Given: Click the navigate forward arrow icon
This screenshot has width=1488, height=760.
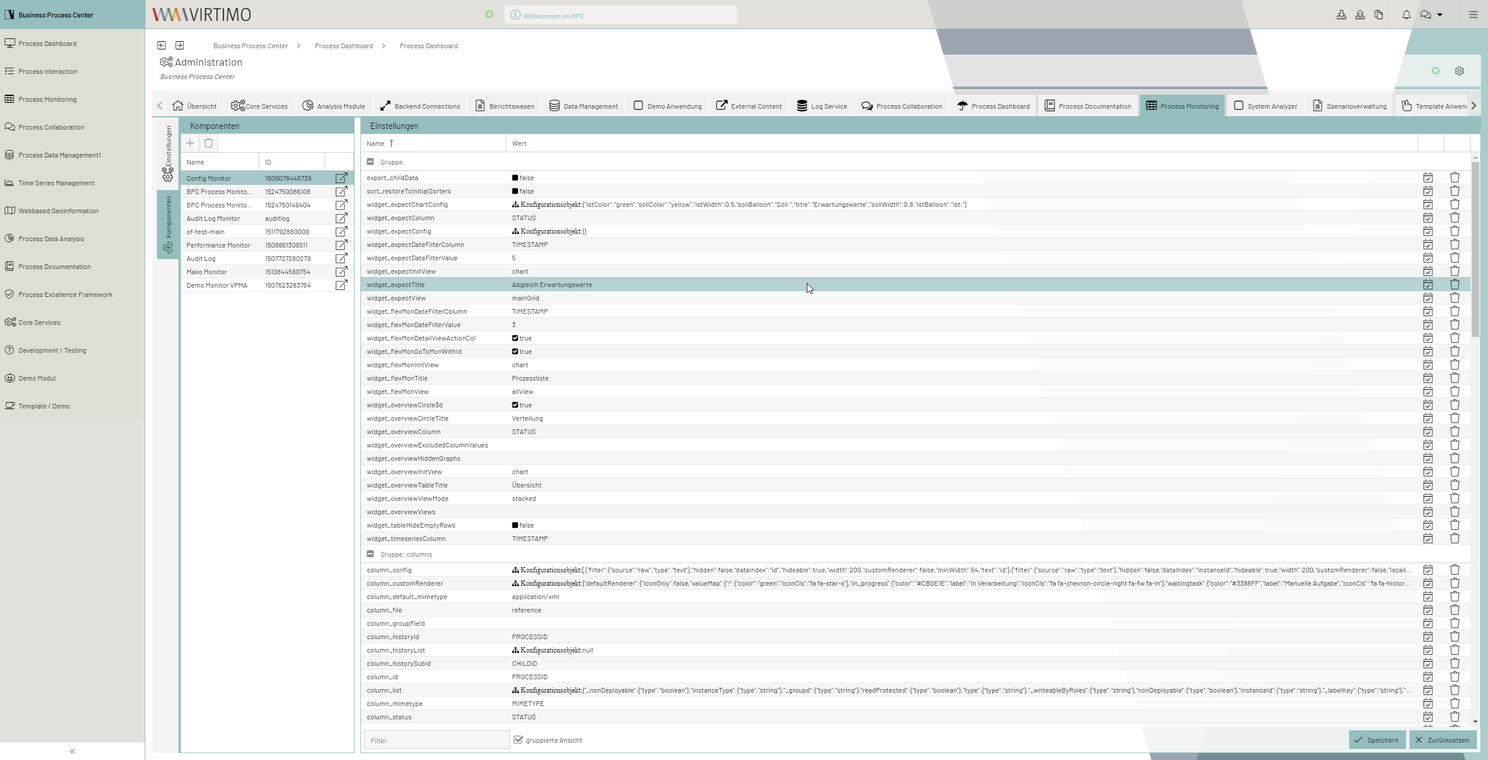Looking at the screenshot, I should pyautogui.click(x=180, y=45).
